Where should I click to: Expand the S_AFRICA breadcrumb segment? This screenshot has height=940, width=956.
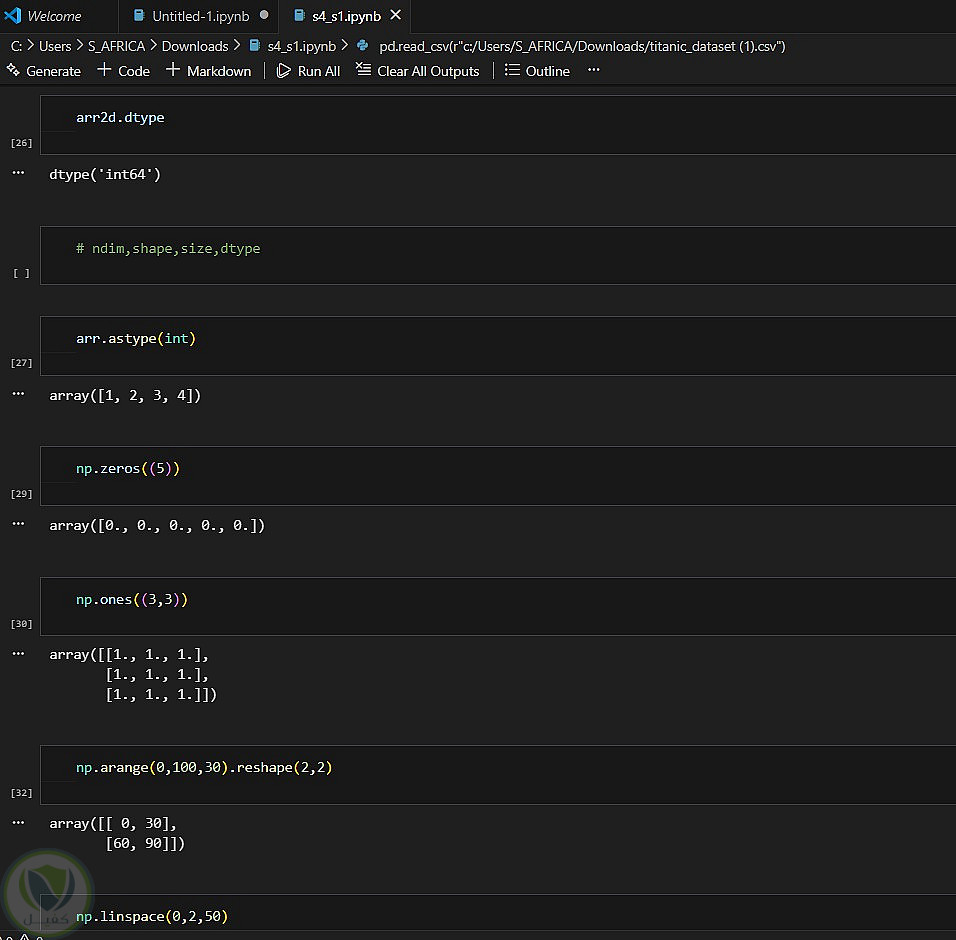point(116,46)
